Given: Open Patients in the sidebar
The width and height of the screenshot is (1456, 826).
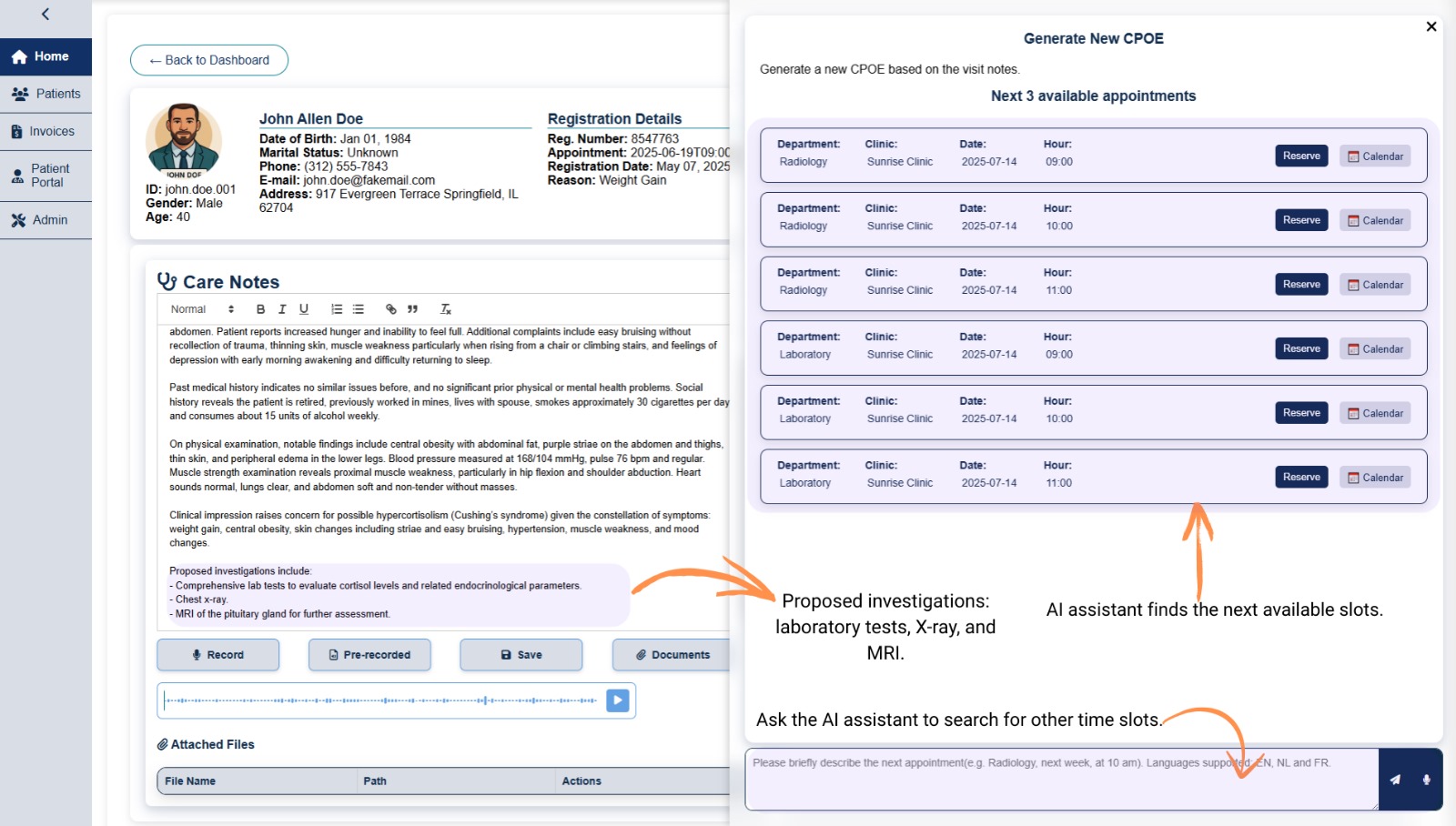Looking at the screenshot, I should [46, 94].
